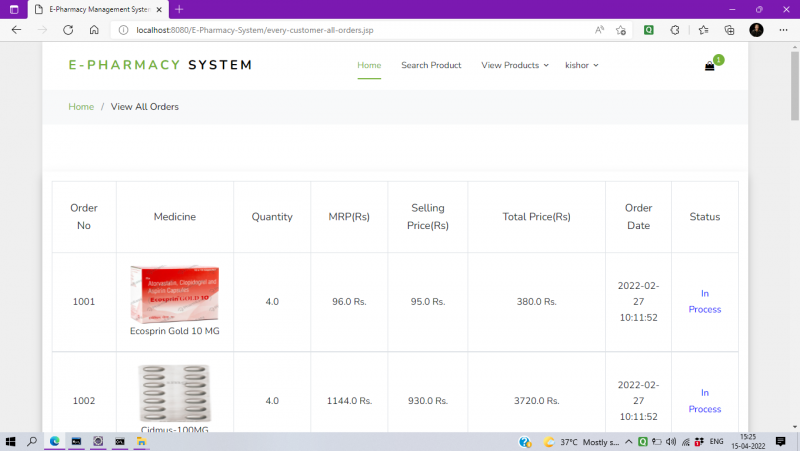
Task: Go to browser home icon
Action: [94, 30]
